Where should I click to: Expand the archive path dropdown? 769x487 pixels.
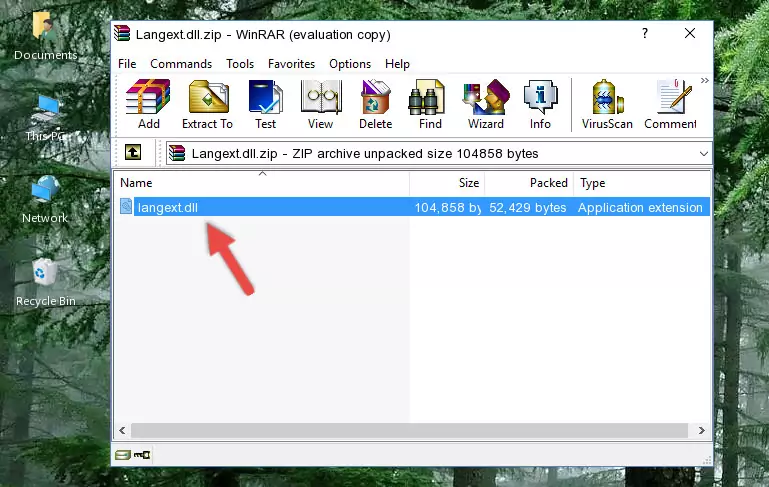[x=703, y=154]
